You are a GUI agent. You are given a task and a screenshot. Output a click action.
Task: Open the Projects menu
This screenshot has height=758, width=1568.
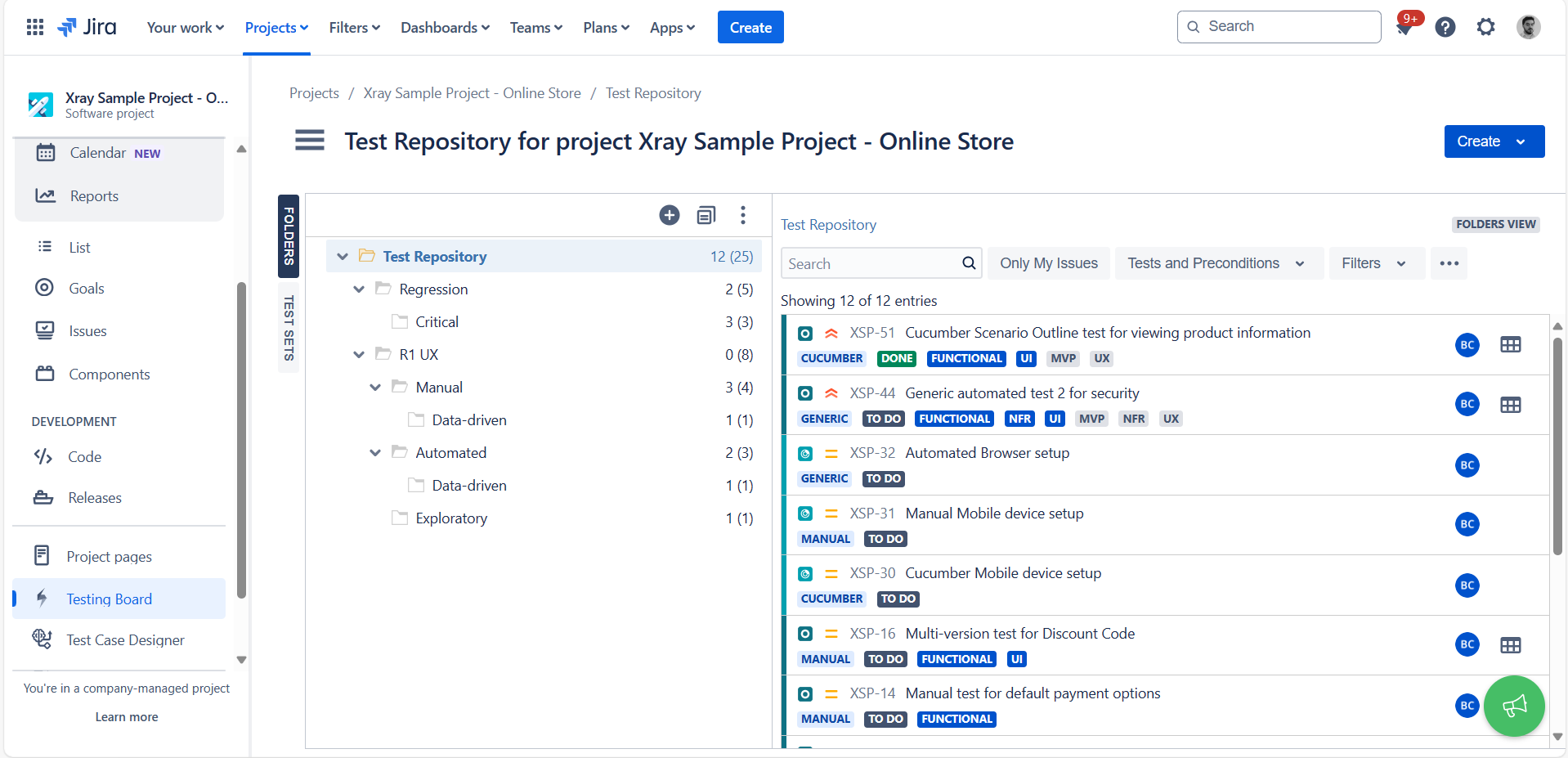click(276, 27)
